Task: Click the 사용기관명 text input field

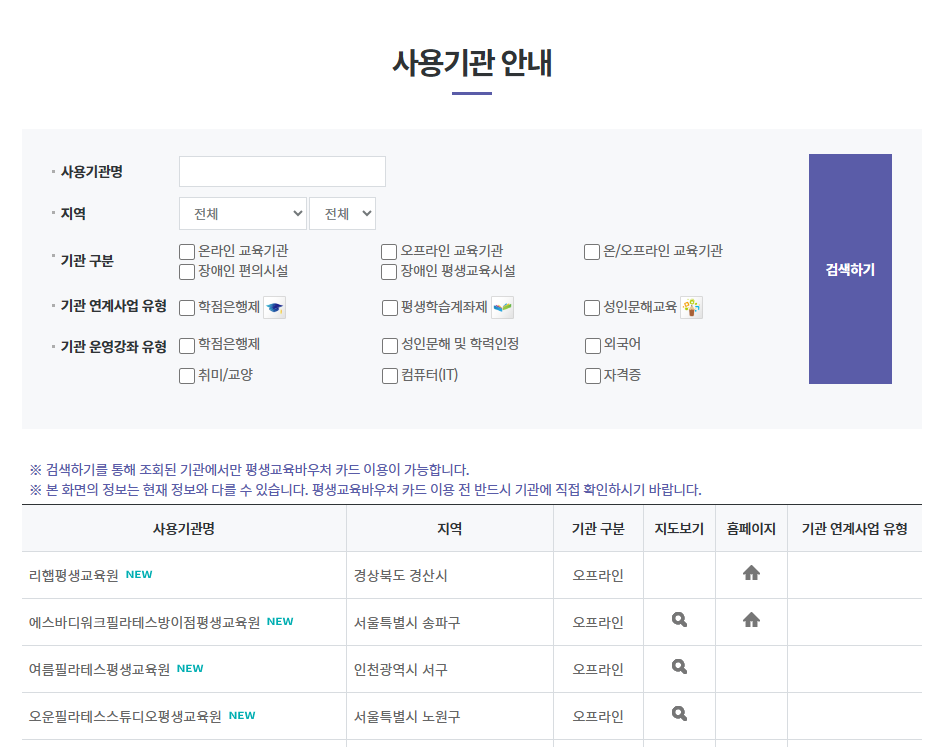Action: tap(281, 171)
